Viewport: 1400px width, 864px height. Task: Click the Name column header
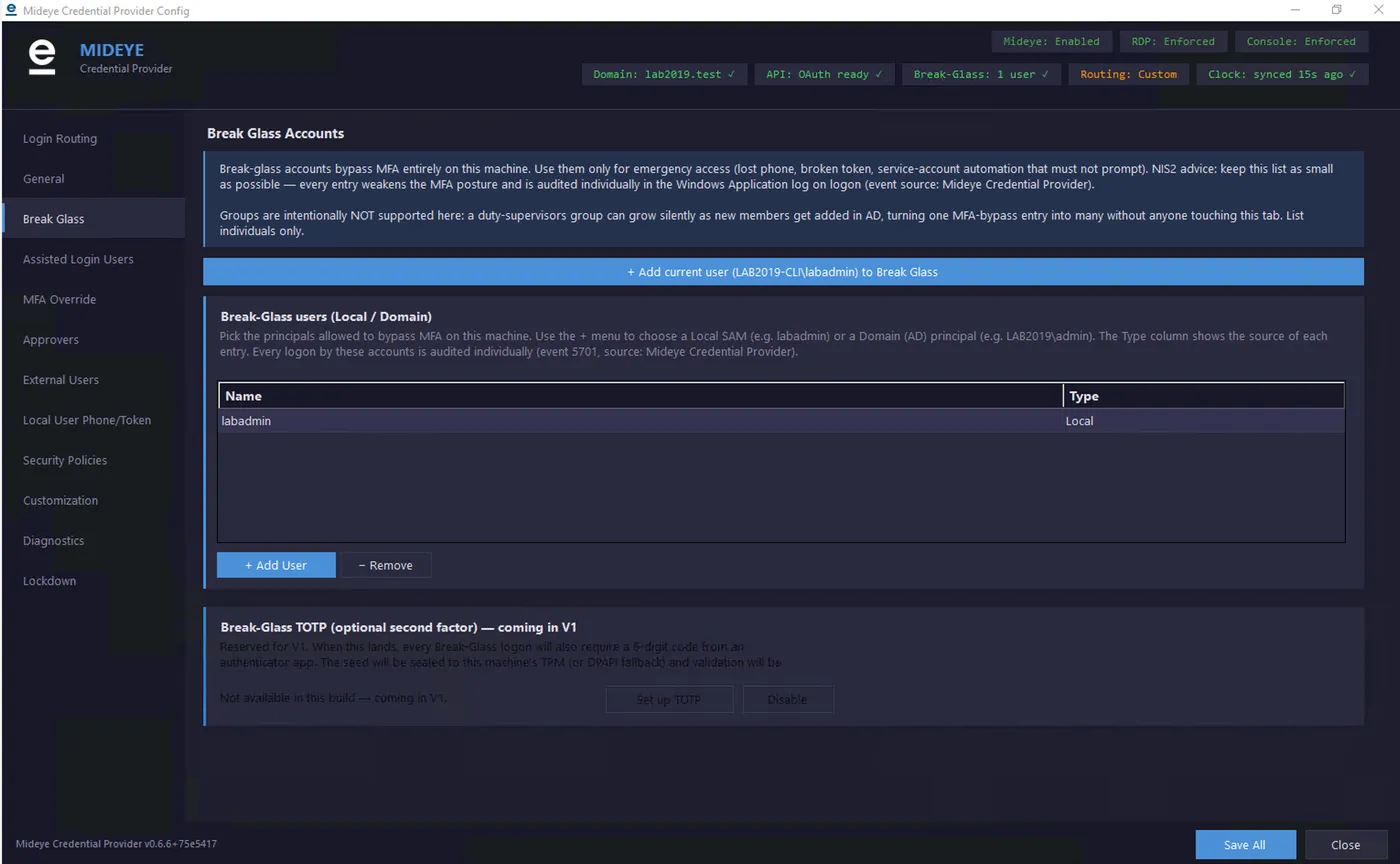641,396
